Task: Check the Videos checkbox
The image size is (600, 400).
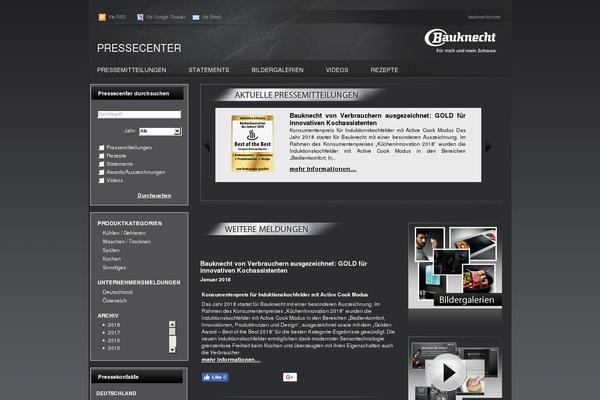Action: pos(101,180)
